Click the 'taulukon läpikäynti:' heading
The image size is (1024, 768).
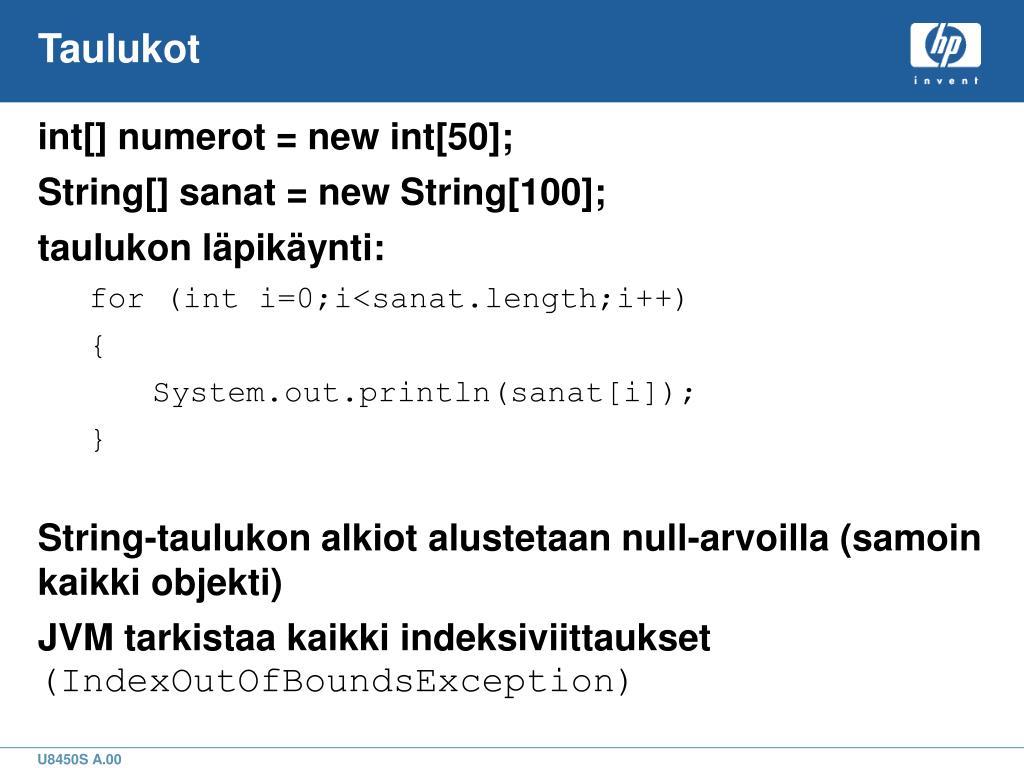tap(211, 249)
